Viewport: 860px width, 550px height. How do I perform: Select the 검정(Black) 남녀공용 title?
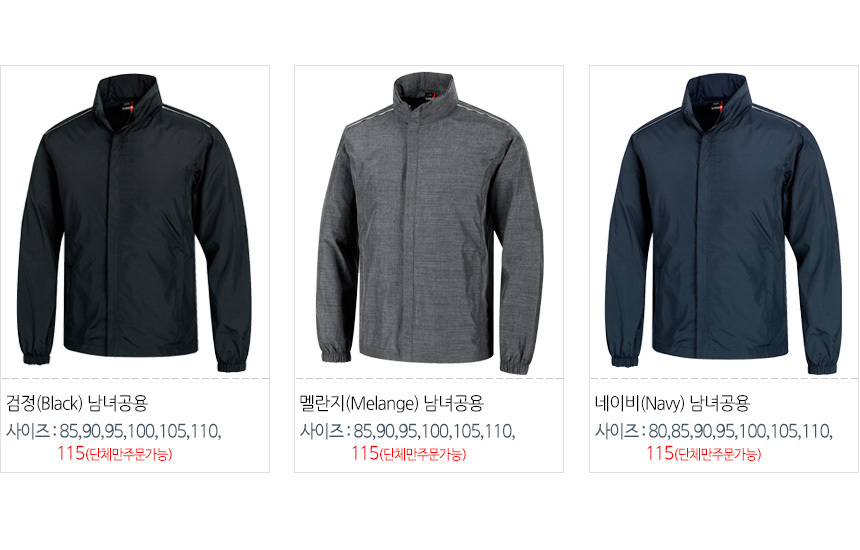point(77,404)
